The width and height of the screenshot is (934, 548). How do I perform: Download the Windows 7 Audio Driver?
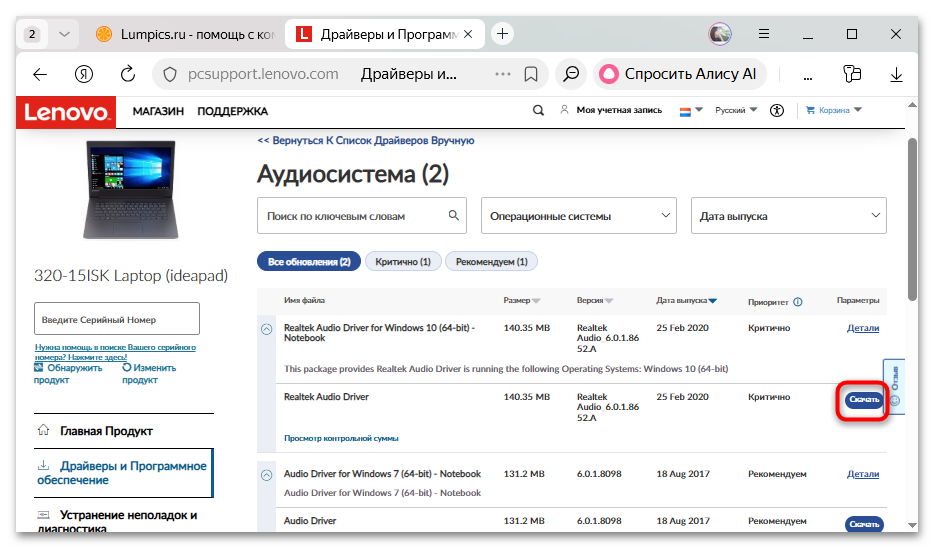[x=864, y=524]
